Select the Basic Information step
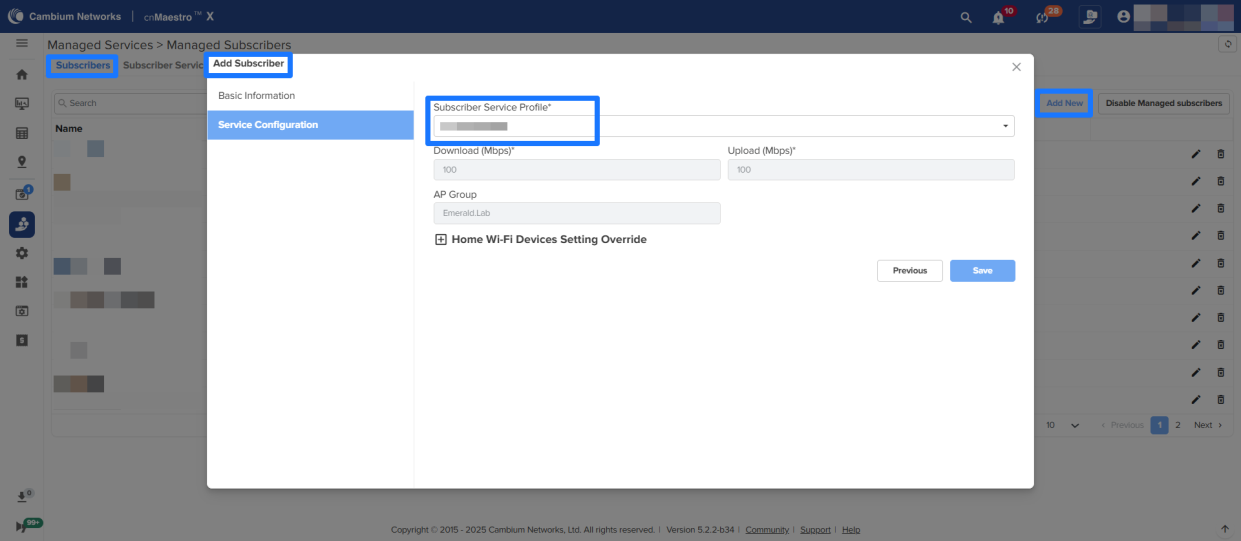This screenshot has height=541, width=1241. click(257, 96)
